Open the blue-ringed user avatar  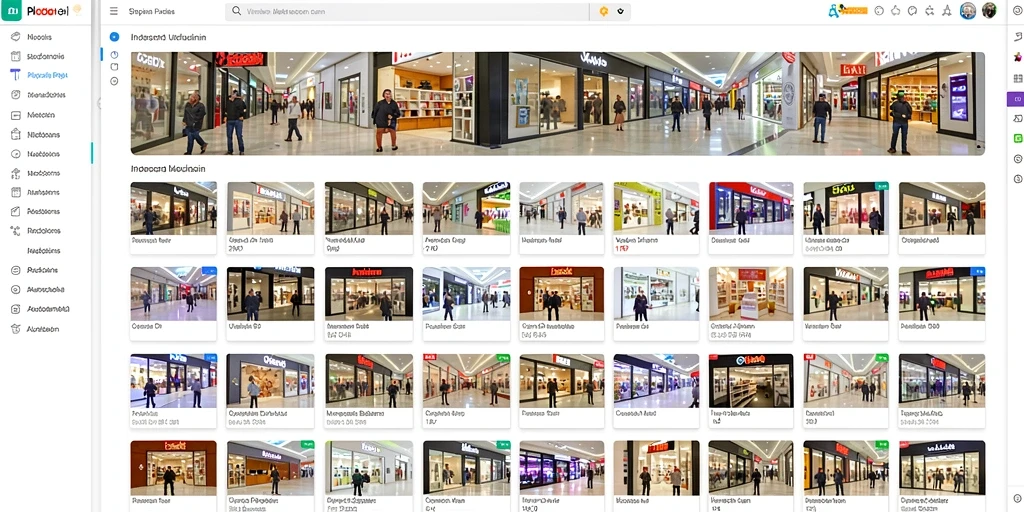tap(968, 10)
